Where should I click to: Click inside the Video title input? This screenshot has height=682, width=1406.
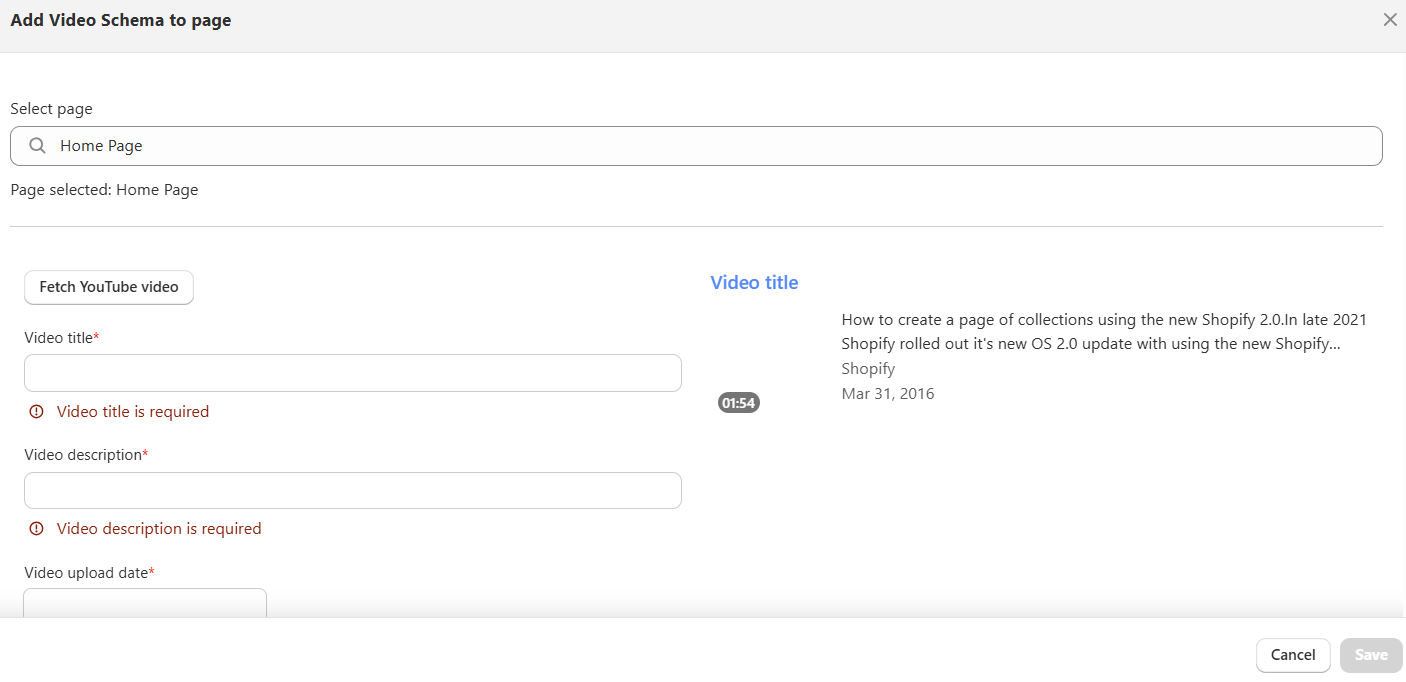352,372
